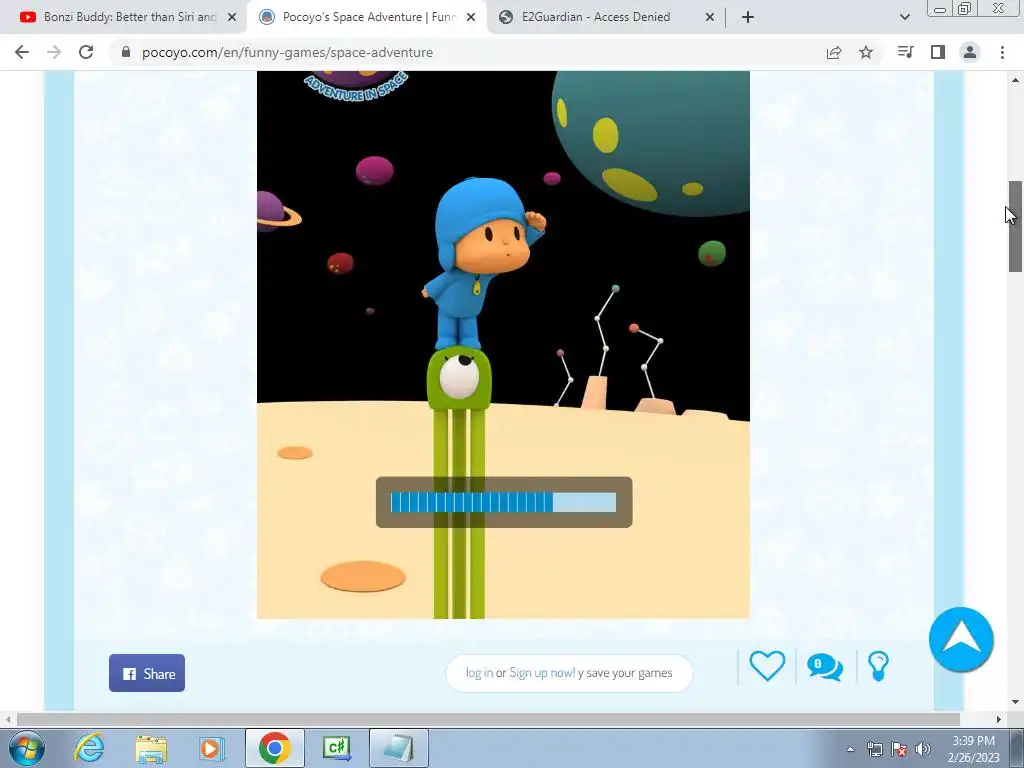The image size is (1024, 768).
Task: Click the vertical scrollbar down arrow
Action: point(1015,702)
